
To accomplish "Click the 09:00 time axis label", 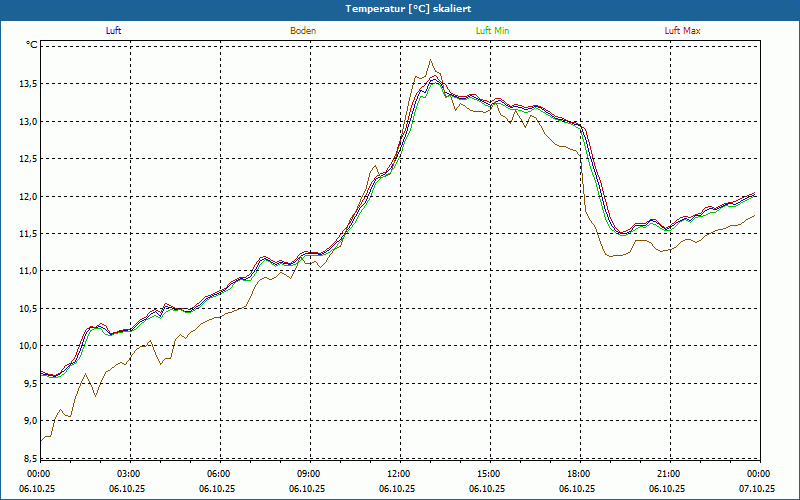I will pyautogui.click(x=309, y=474).
